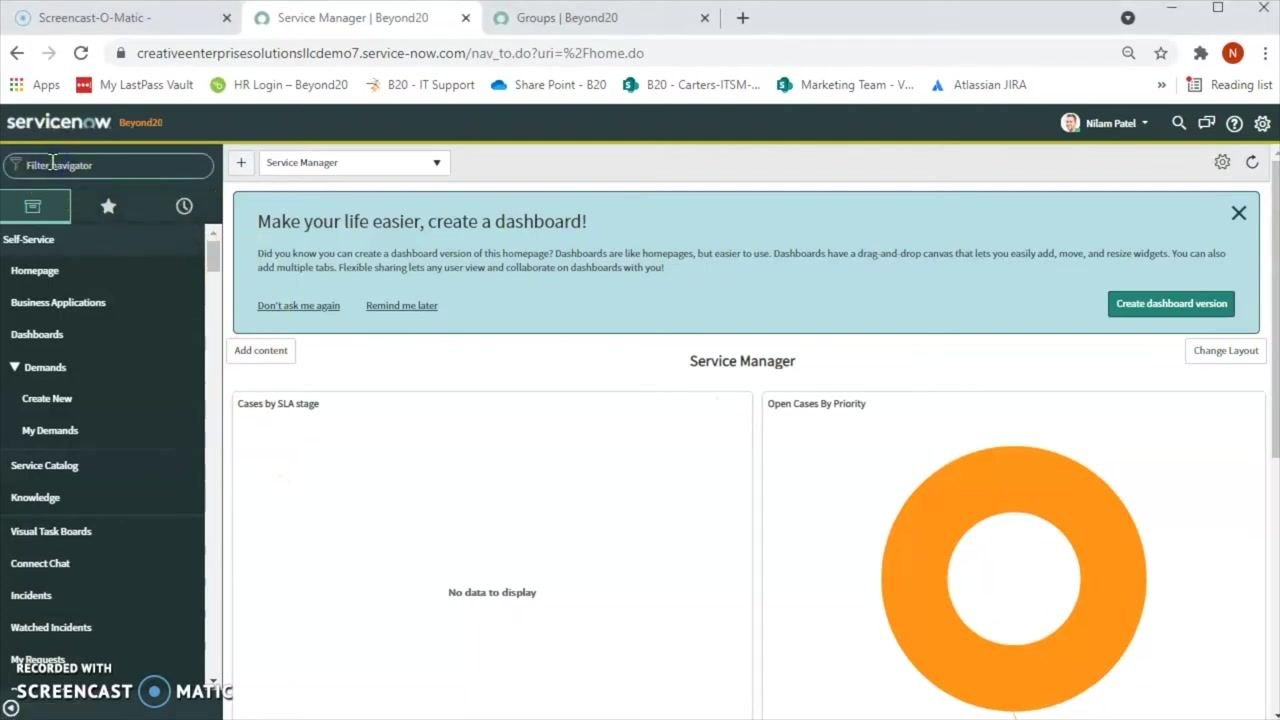The height and width of the screenshot is (720, 1280).
Task: Click the Filter navigator field
Action: 108,165
